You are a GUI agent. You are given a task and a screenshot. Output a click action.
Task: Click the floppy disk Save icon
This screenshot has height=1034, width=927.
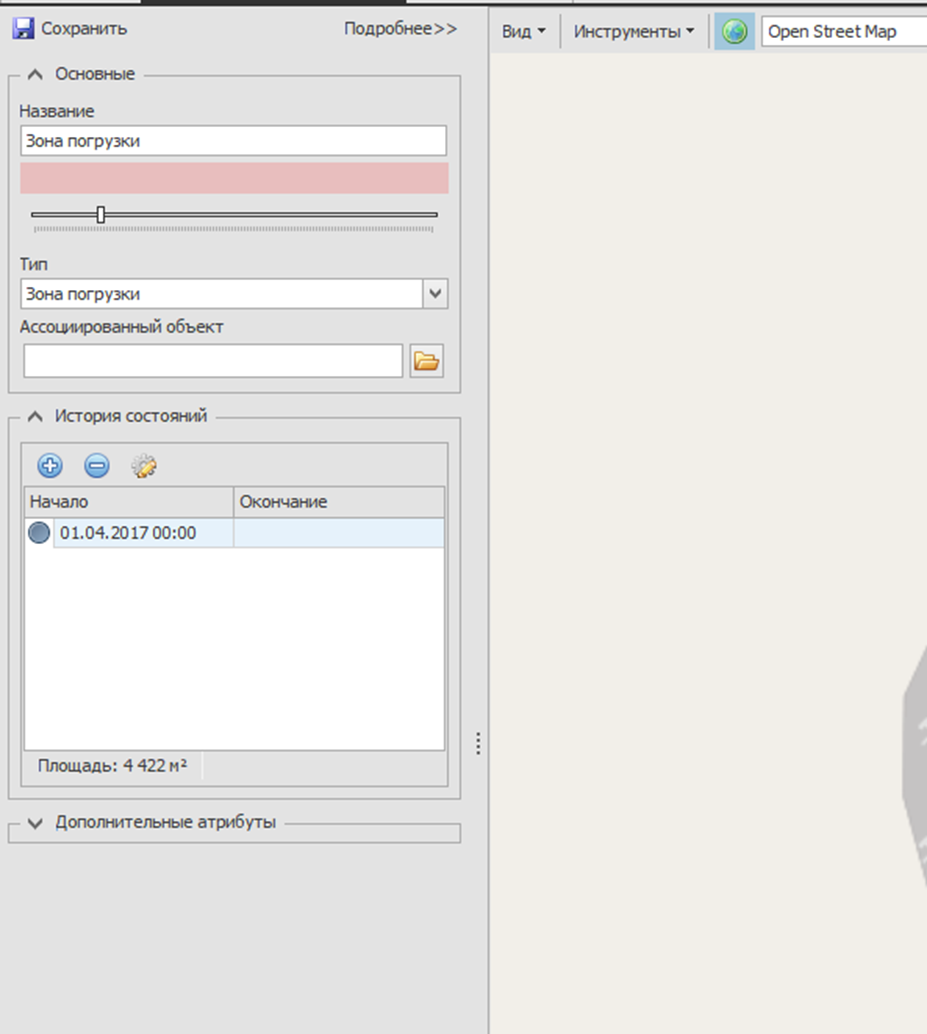click(x=23, y=29)
